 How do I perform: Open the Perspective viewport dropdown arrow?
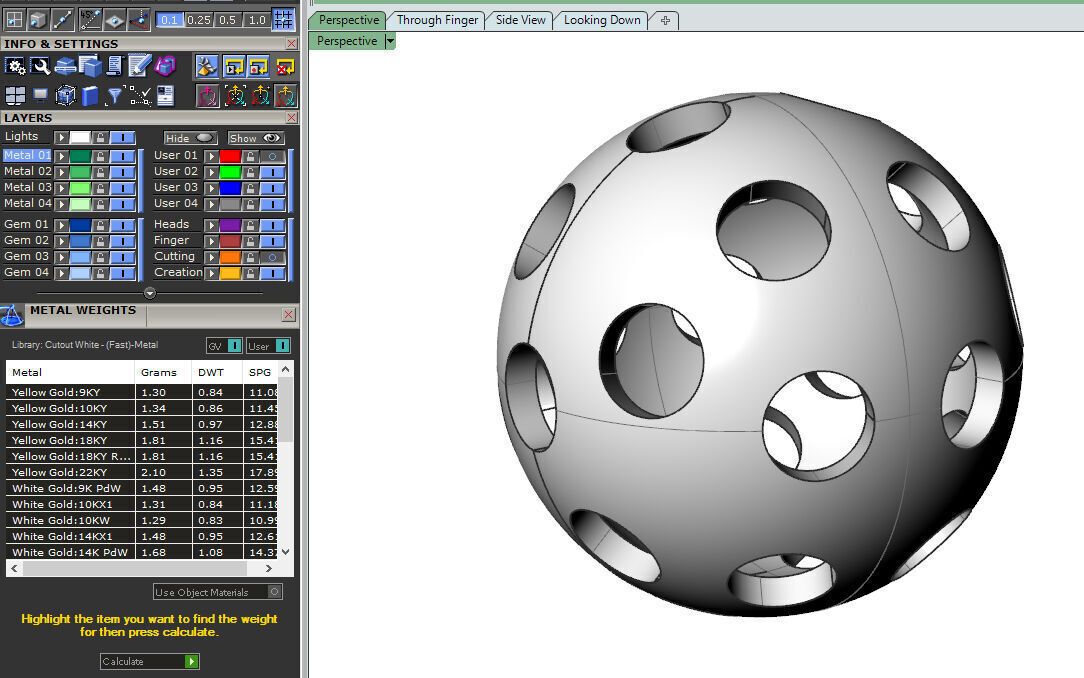[x=390, y=41]
